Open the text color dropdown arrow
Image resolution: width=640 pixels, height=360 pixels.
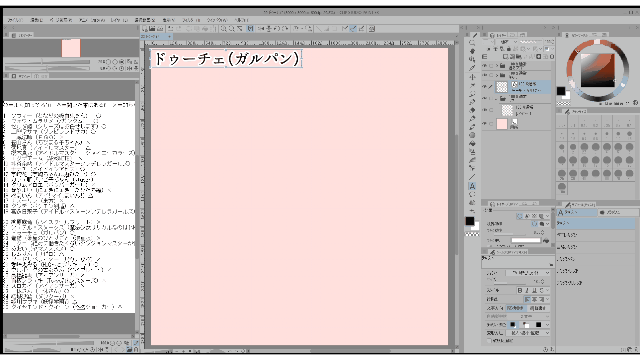pyautogui.click(x=547, y=324)
